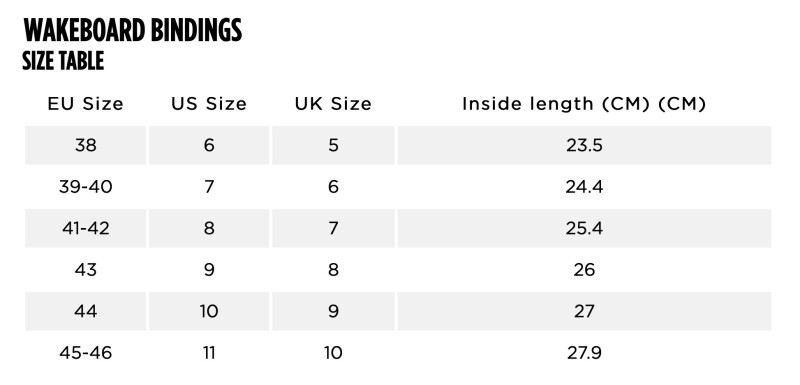The image size is (800, 385).
Task: Click the EU size 45-46 cell
Action: coord(86,352)
